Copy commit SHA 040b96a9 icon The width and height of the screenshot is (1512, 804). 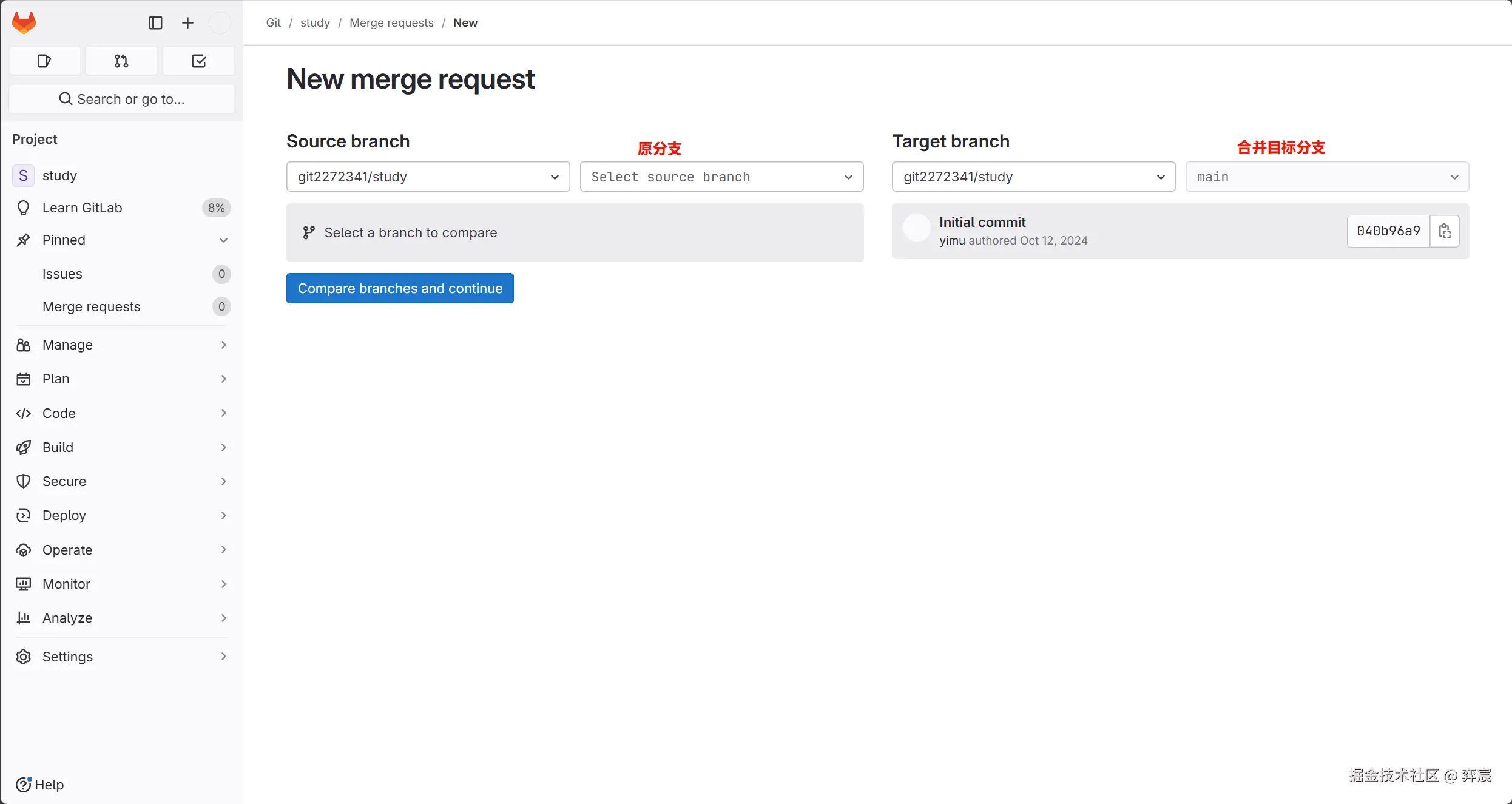tap(1445, 231)
